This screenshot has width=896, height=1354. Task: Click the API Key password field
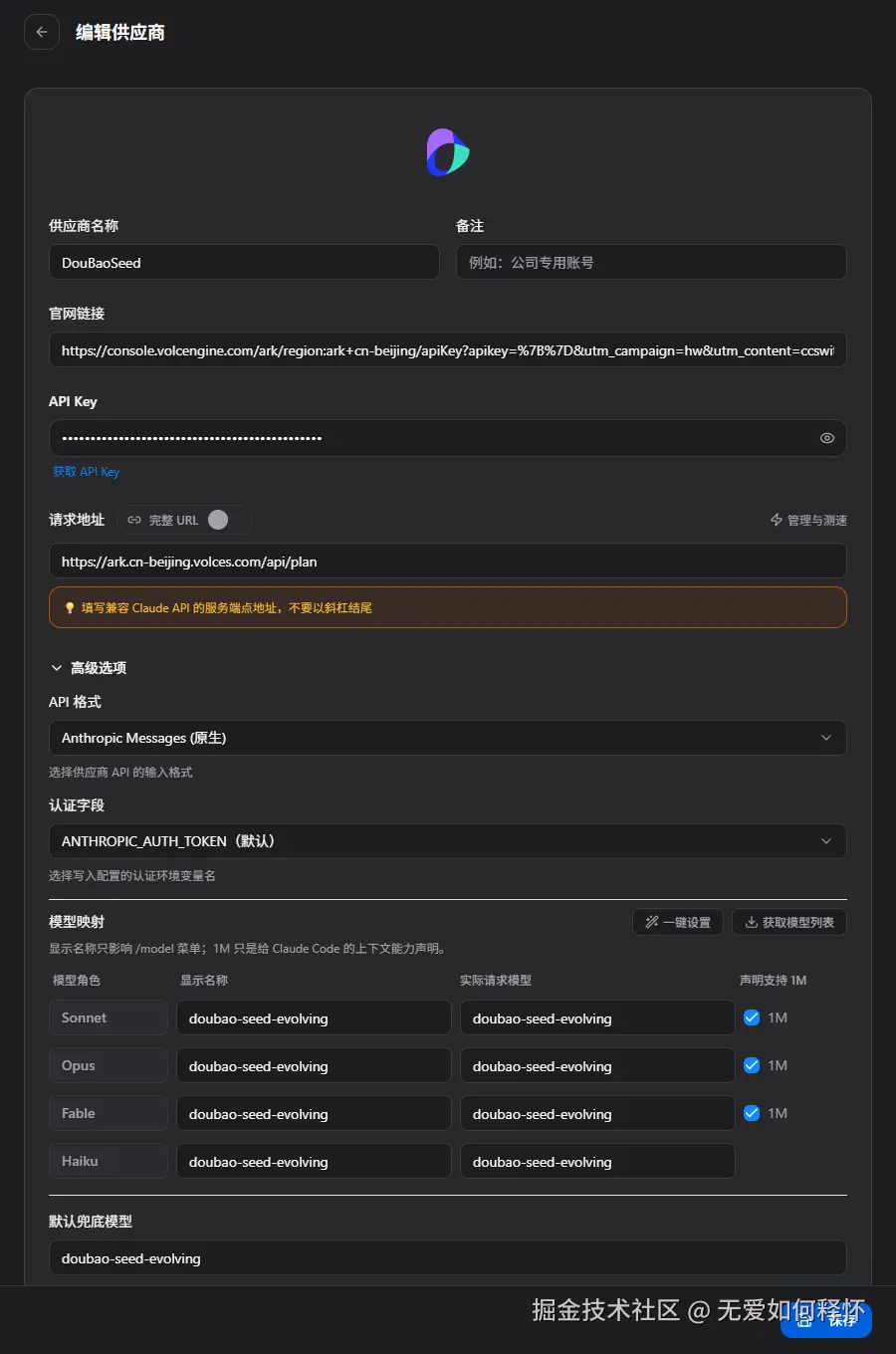point(448,438)
